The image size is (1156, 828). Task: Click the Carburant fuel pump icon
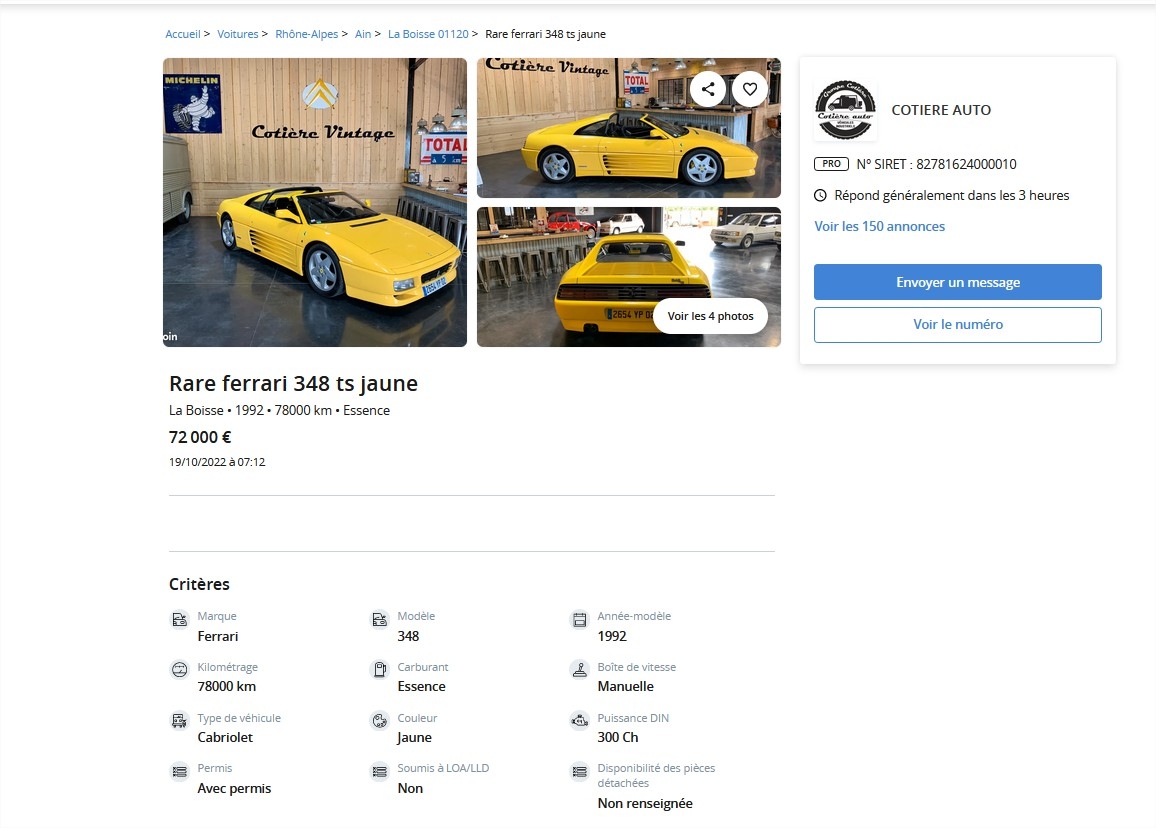pyautogui.click(x=380, y=669)
